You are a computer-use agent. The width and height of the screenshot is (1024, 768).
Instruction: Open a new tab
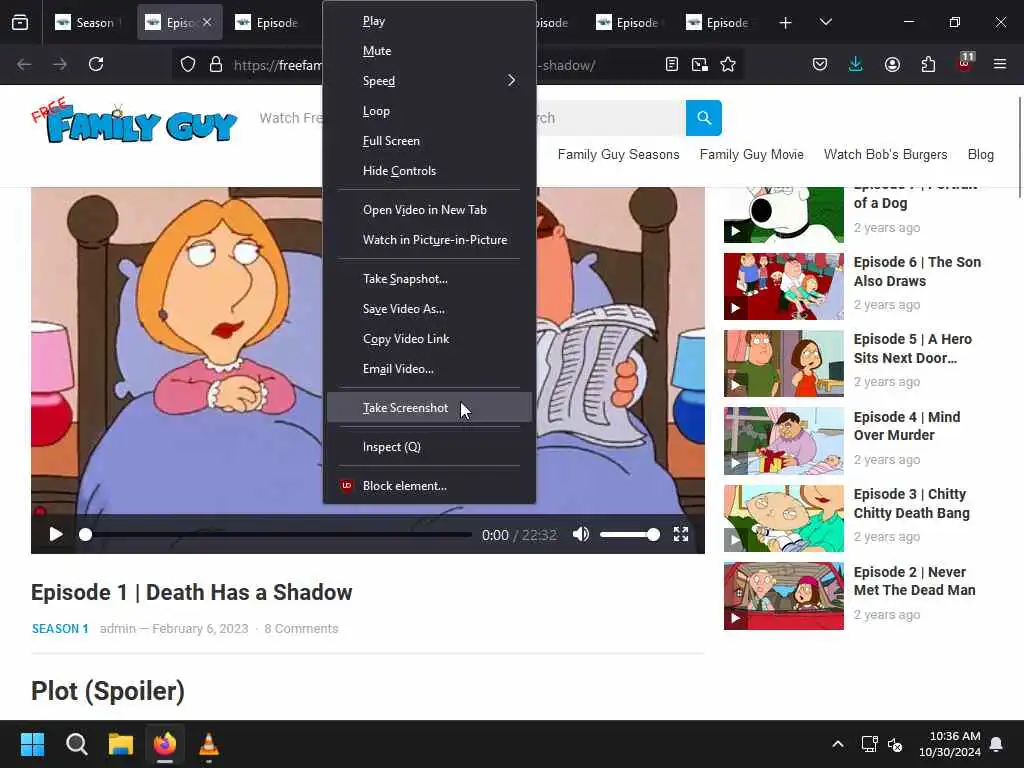[x=786, y=23]
